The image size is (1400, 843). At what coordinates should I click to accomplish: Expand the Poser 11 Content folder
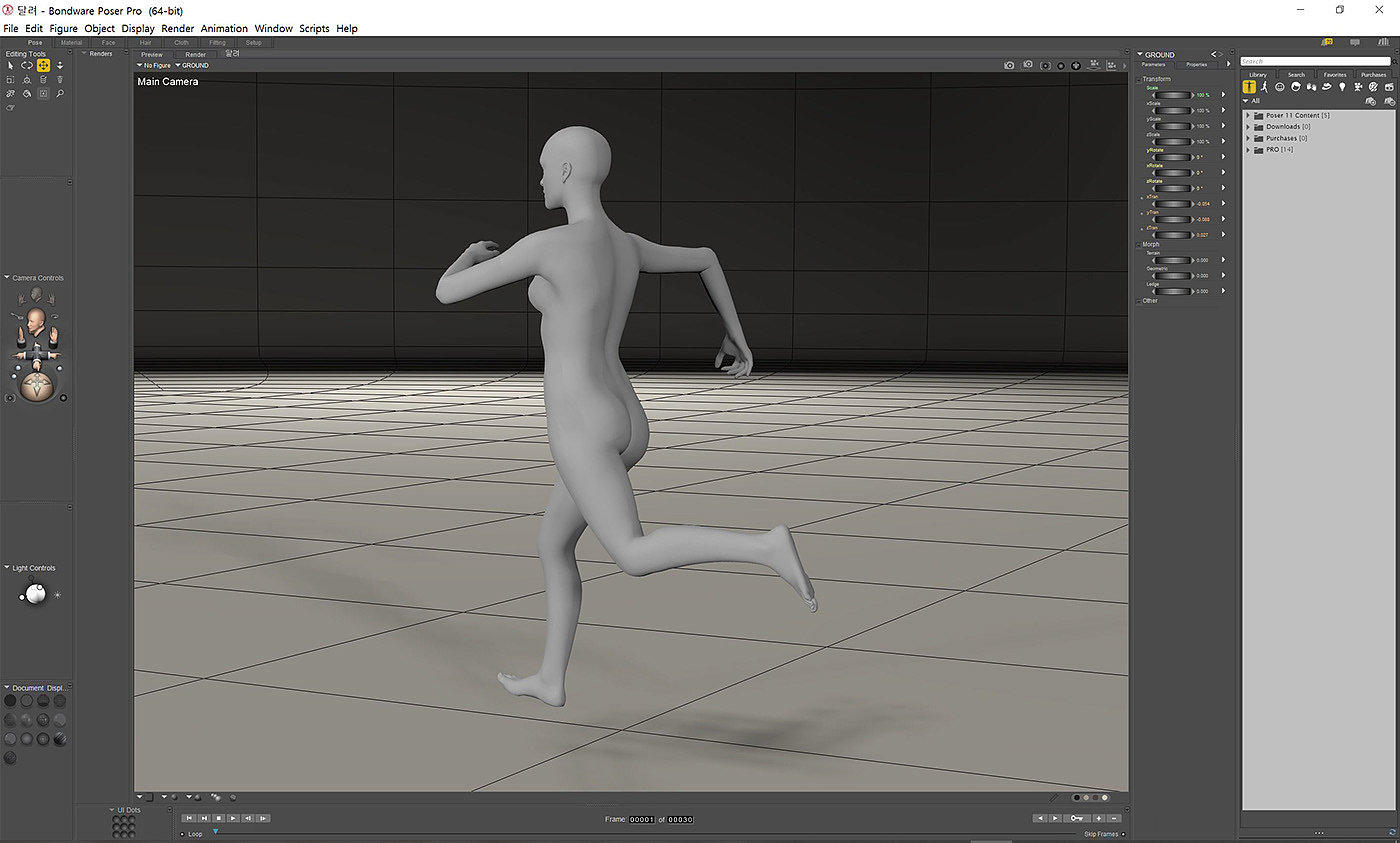tap(1248, 116)
